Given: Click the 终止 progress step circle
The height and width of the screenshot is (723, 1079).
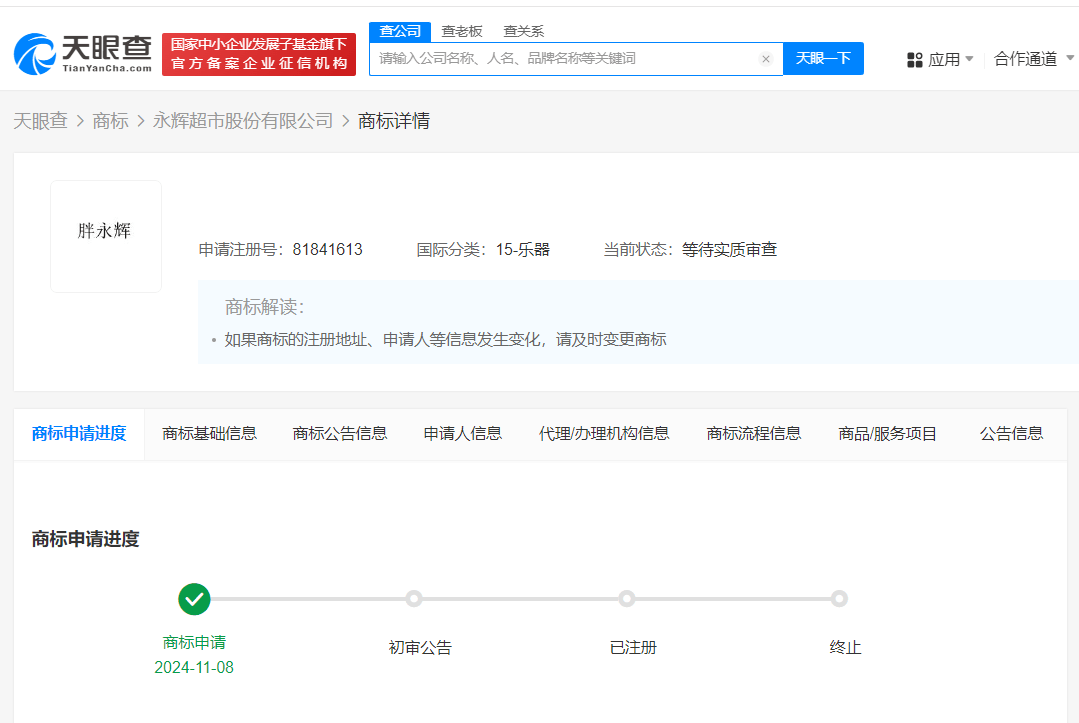Looking at the screenshot, I should (x=839, y=599).
